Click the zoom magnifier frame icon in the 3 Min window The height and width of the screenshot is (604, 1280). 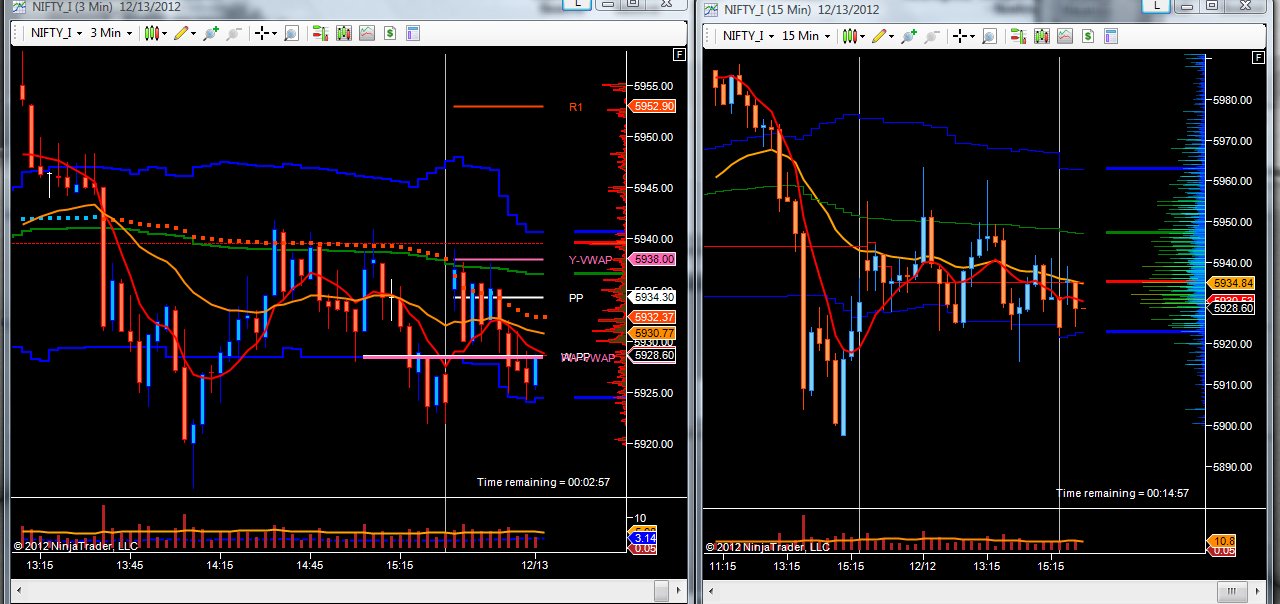291,33
